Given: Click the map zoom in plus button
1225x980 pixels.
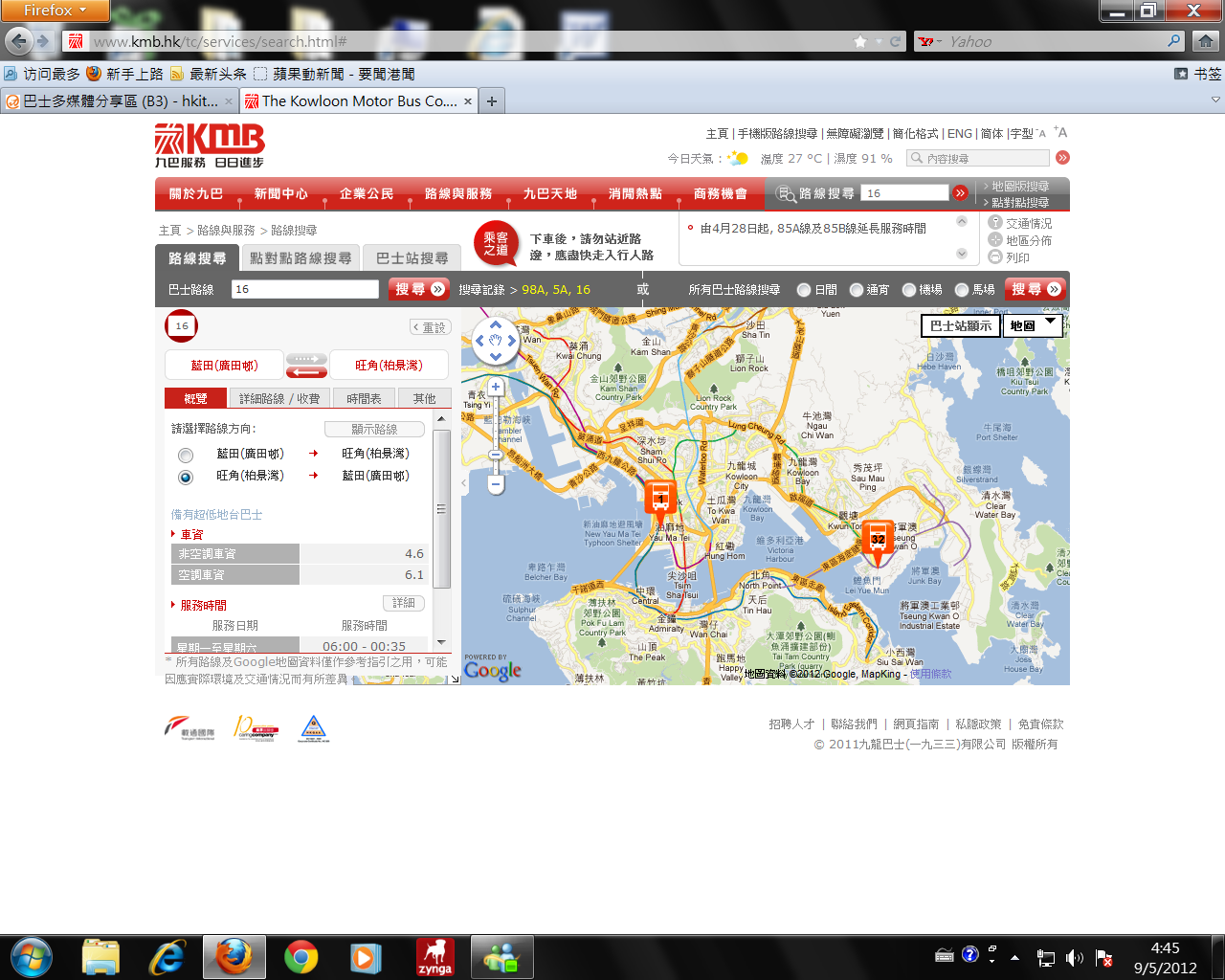Looking at the screenshot, I should coord(496,388).
